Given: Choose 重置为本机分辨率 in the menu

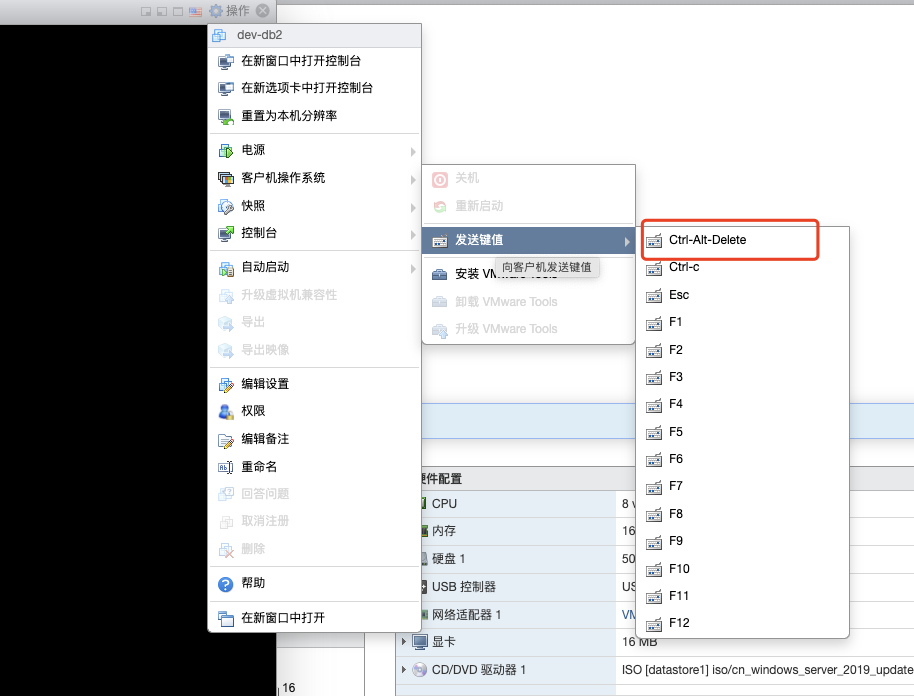Looking at the screenshot, I should pyautogui.click(x=289, y=116).
